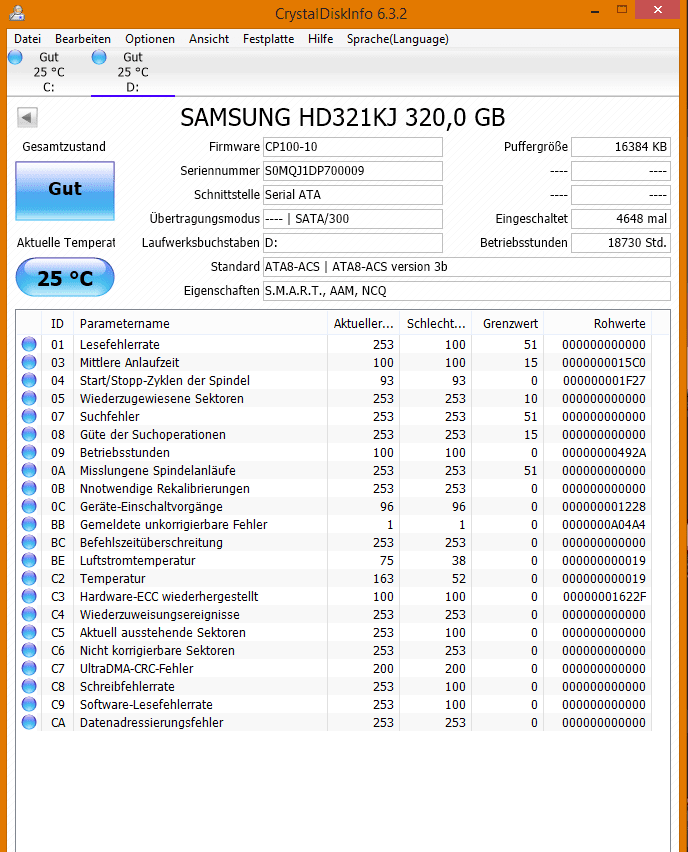Click status orb for Luftstromtemperatur
The width and height of the screenshot is (688, 852).
pyautogui.click(x=29, y=560)
